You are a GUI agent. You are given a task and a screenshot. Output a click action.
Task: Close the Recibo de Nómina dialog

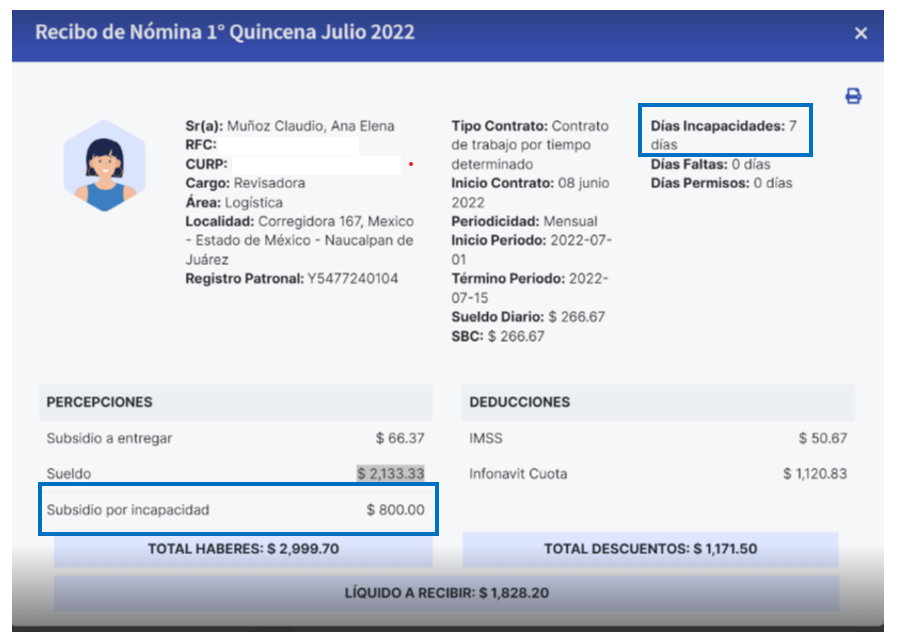(860, 33)
